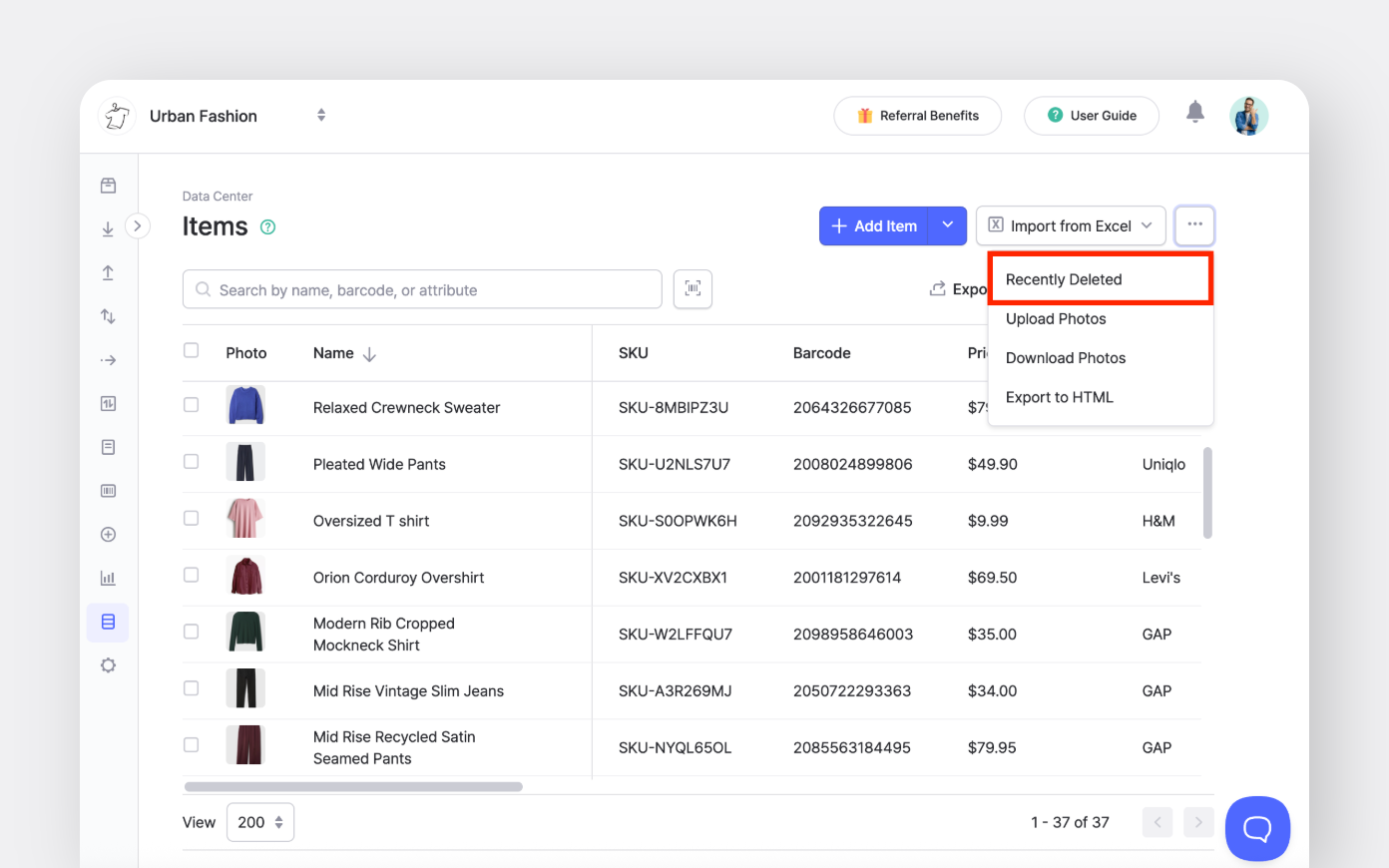Image resolution: width=1389 pixels, height=868 pixels.
Task: Check the Relaxed Crewneck Sweater row checkbox
Action: pos(191,407)
